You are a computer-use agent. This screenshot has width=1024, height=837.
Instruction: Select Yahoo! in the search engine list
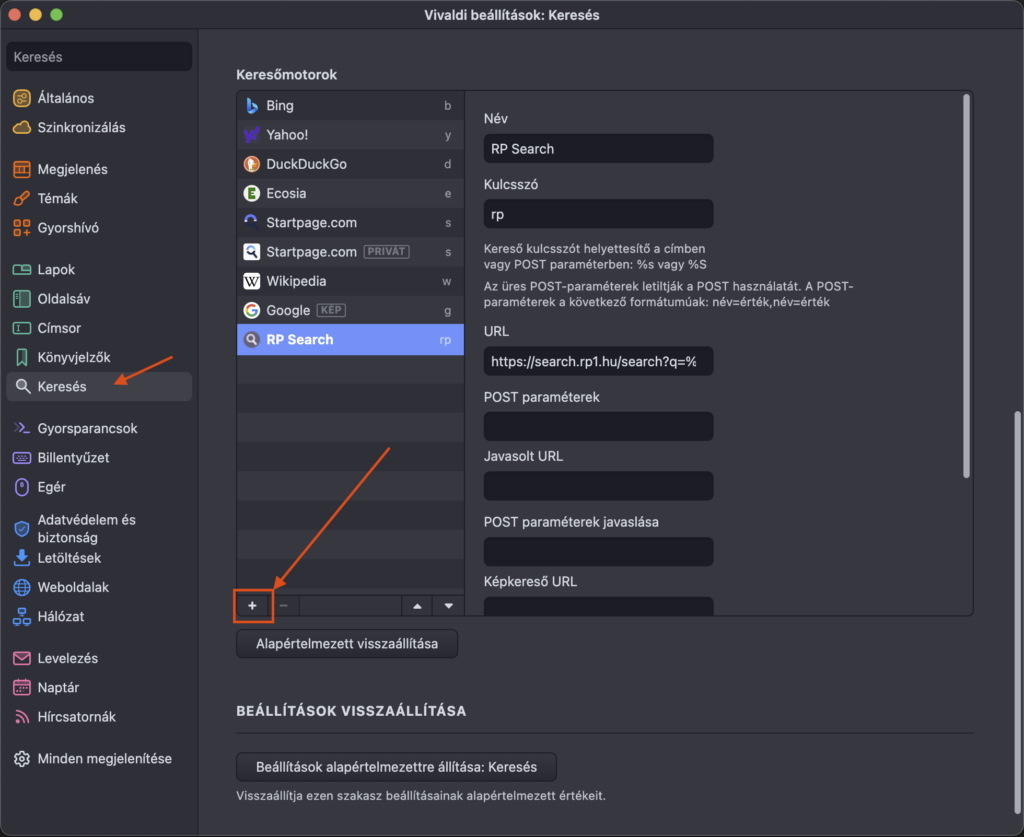(x=351, y=135)
